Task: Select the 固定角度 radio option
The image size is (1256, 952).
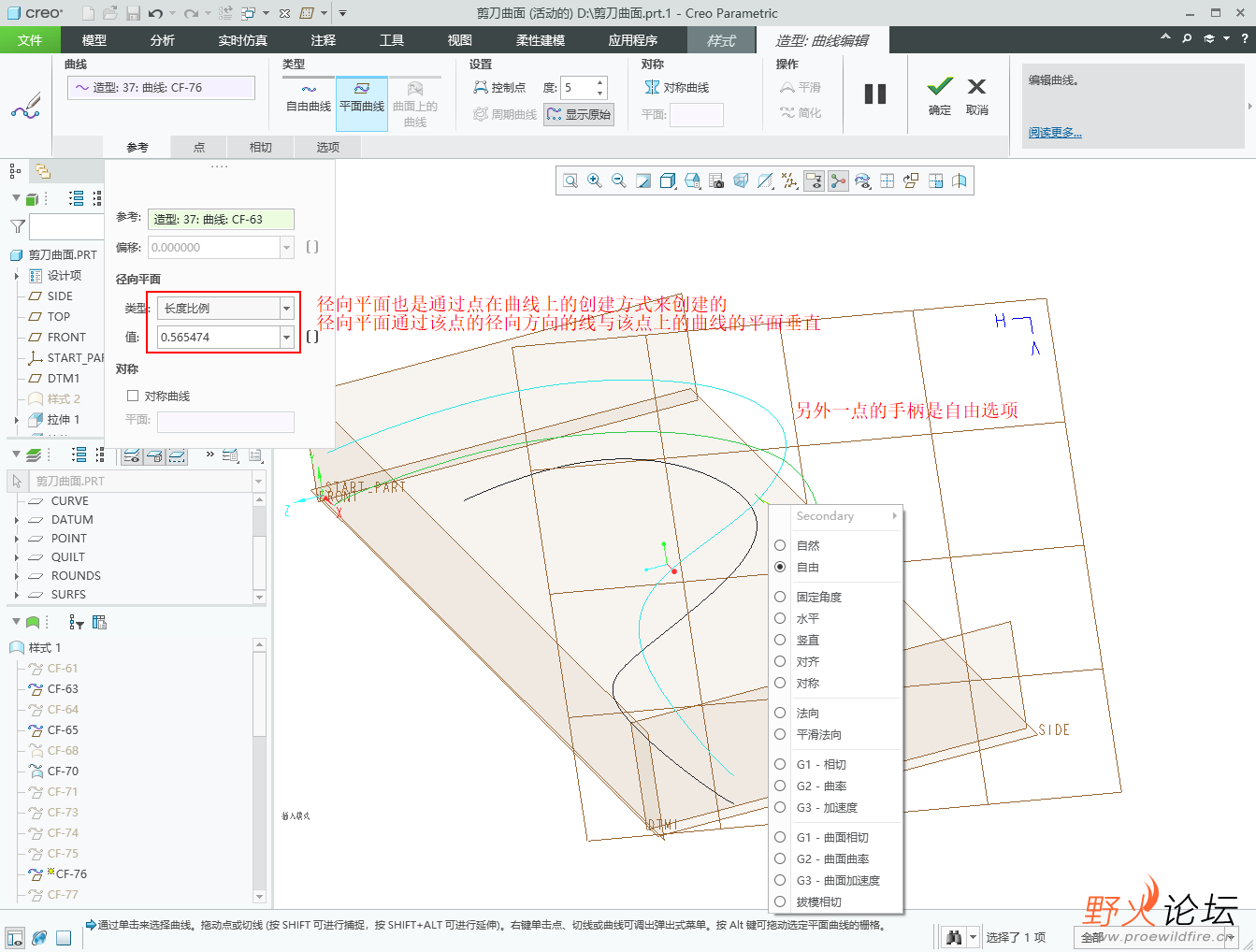Action: point(780,597)
